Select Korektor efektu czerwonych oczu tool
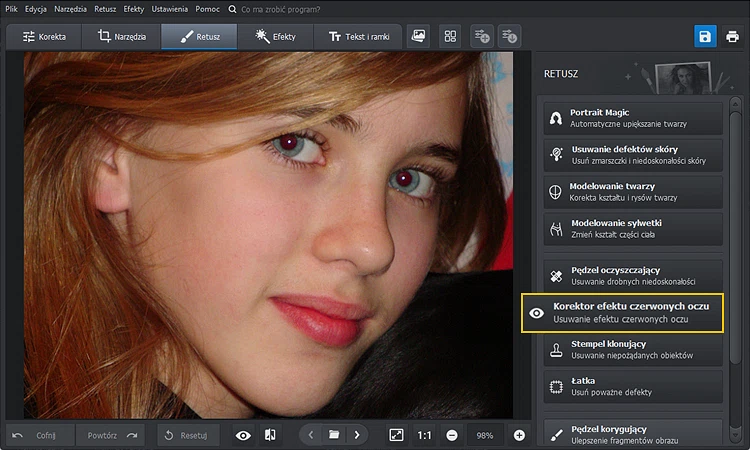 622,313
